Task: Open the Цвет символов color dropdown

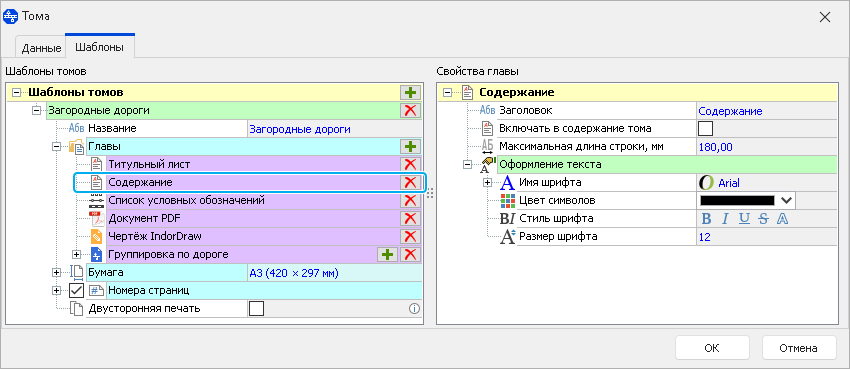Action: coord(787,200)
